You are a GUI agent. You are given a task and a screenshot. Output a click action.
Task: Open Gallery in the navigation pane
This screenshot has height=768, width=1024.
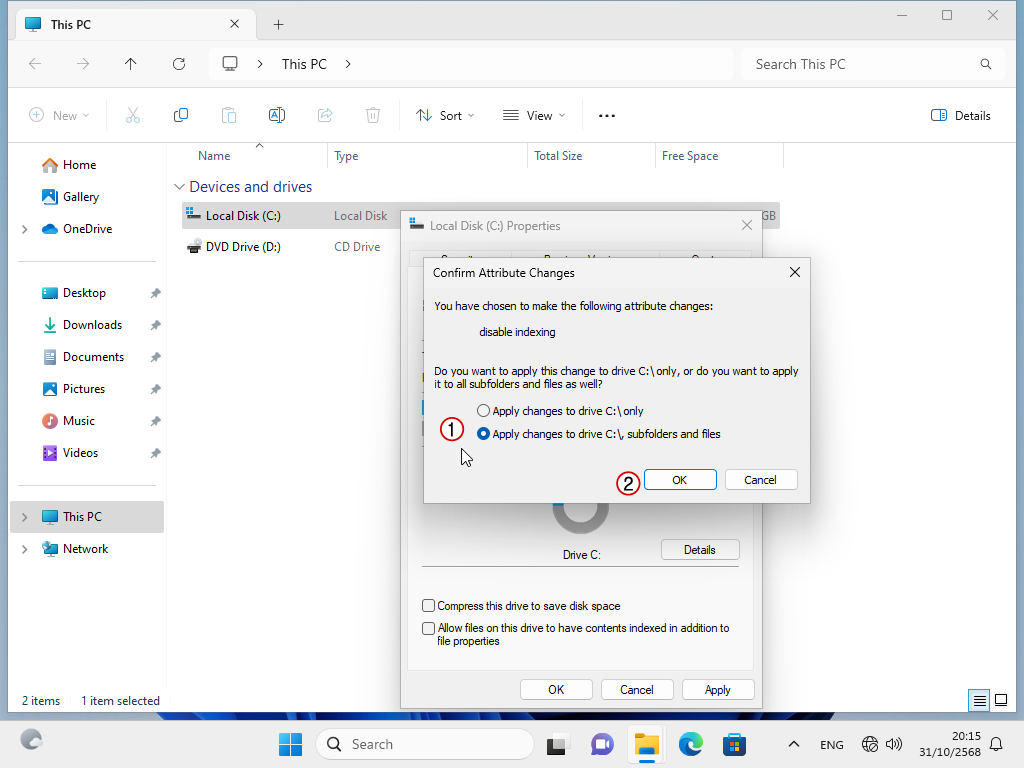point(81,197)
